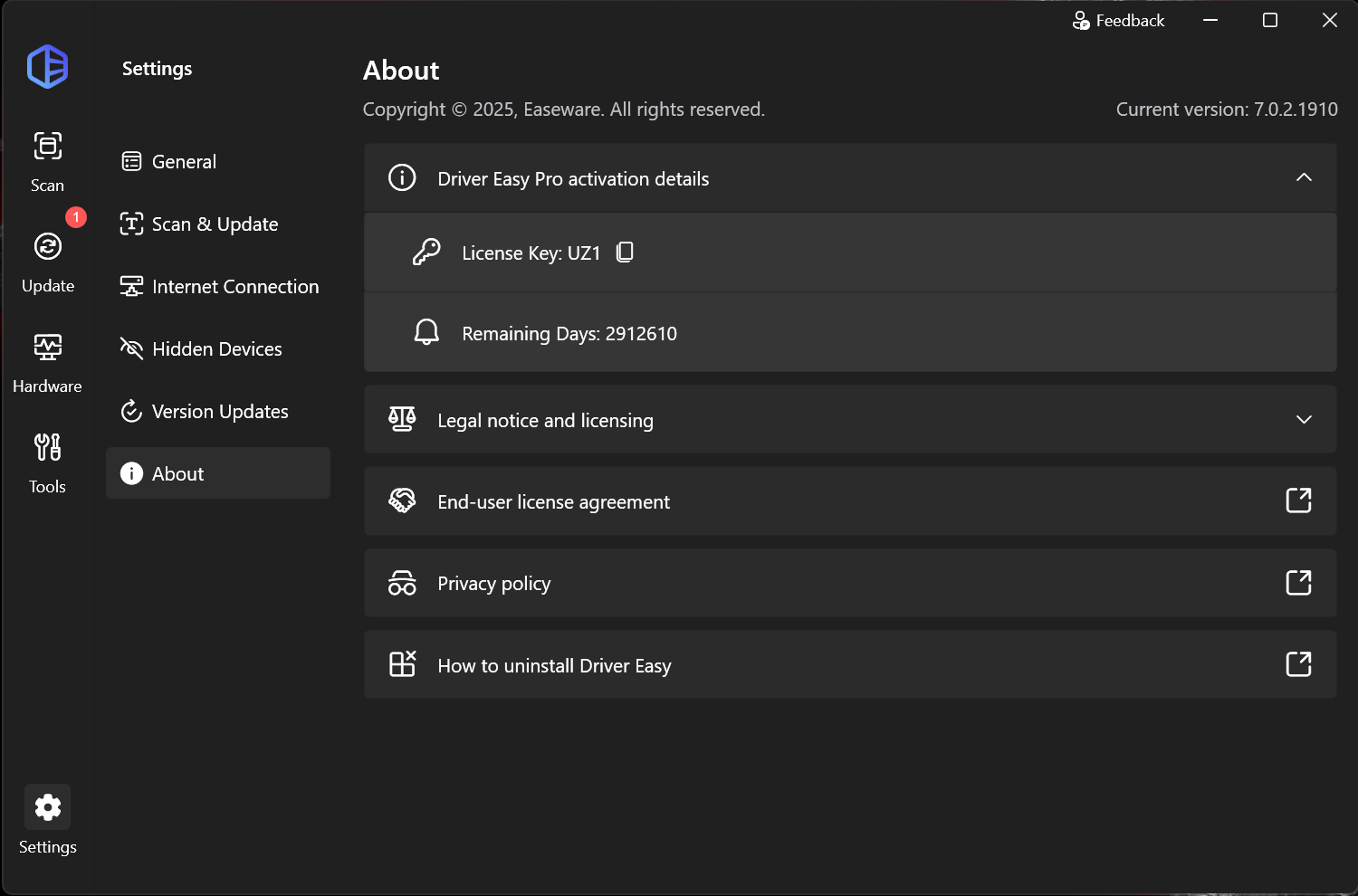Click the Copyright 2025 Easeware text
Viewport: 1358px width, 896px height.
click(564, 110)
